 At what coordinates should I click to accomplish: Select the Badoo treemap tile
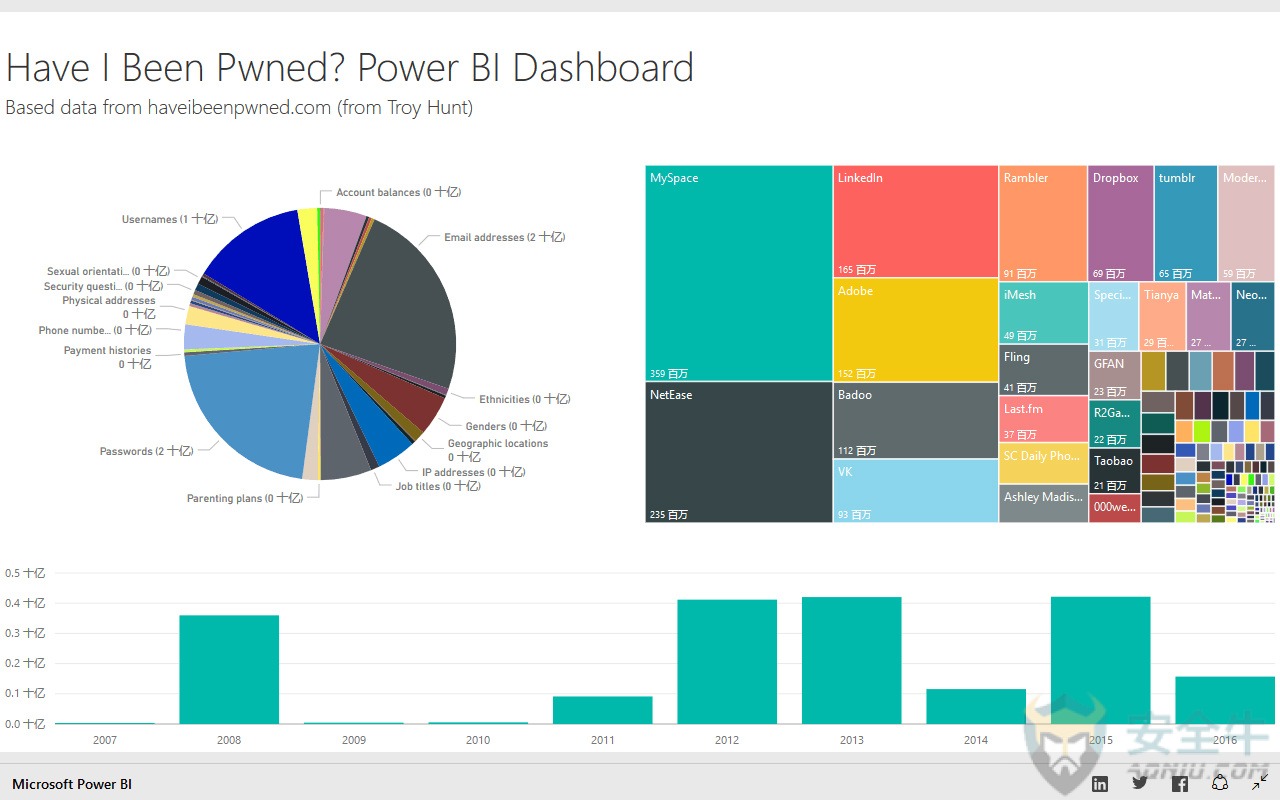[916, 420]
